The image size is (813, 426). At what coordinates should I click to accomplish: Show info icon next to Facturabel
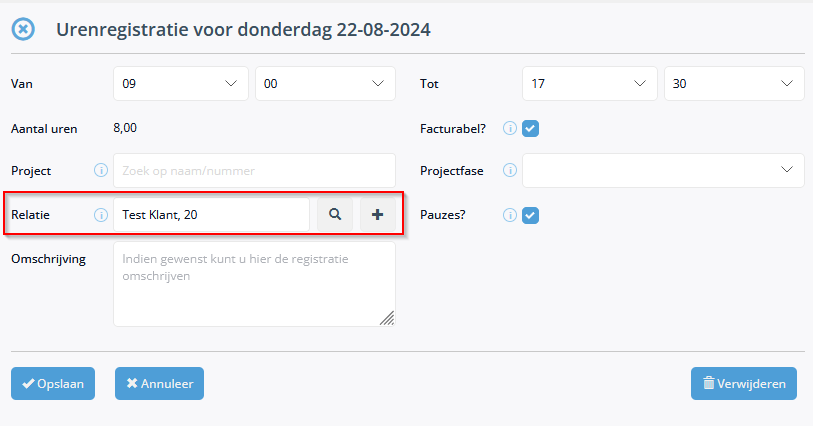tap(510, 128)
